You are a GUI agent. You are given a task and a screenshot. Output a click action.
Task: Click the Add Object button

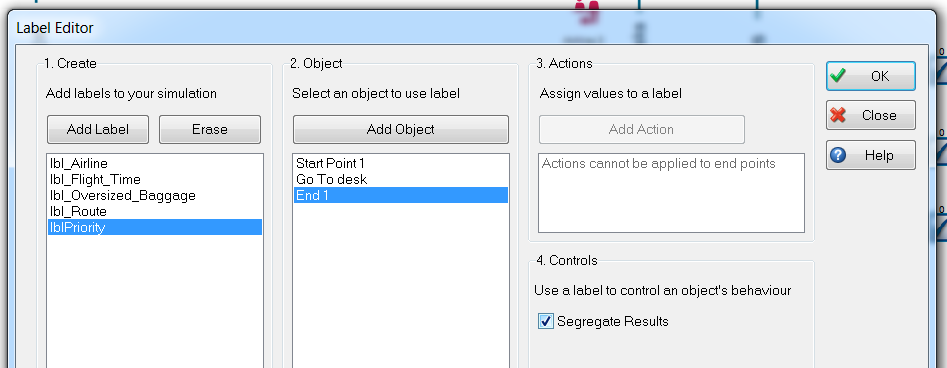pyautogui.click(x=400, y=129)
